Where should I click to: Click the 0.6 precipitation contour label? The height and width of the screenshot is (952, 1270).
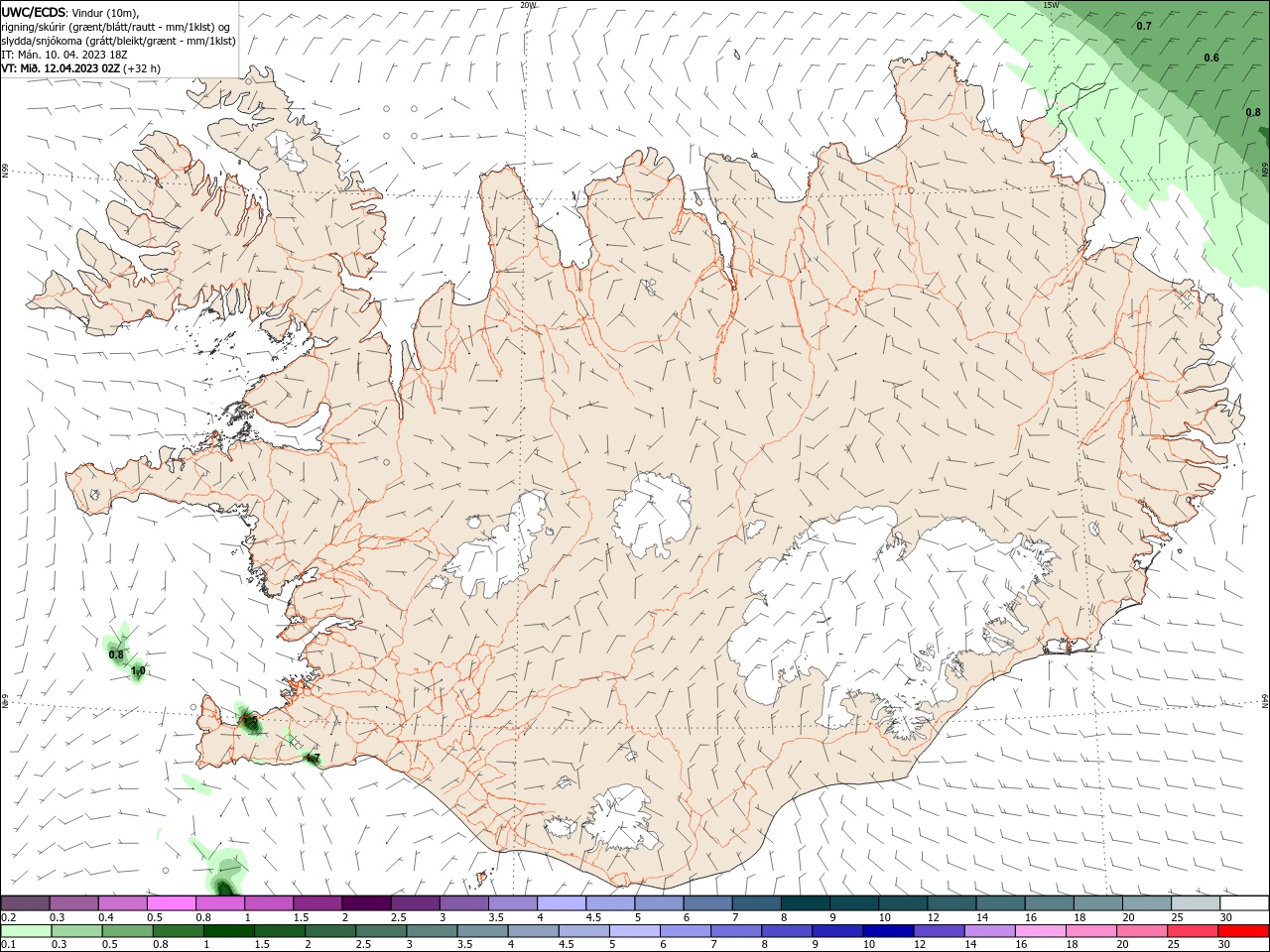coord(1211,58)
